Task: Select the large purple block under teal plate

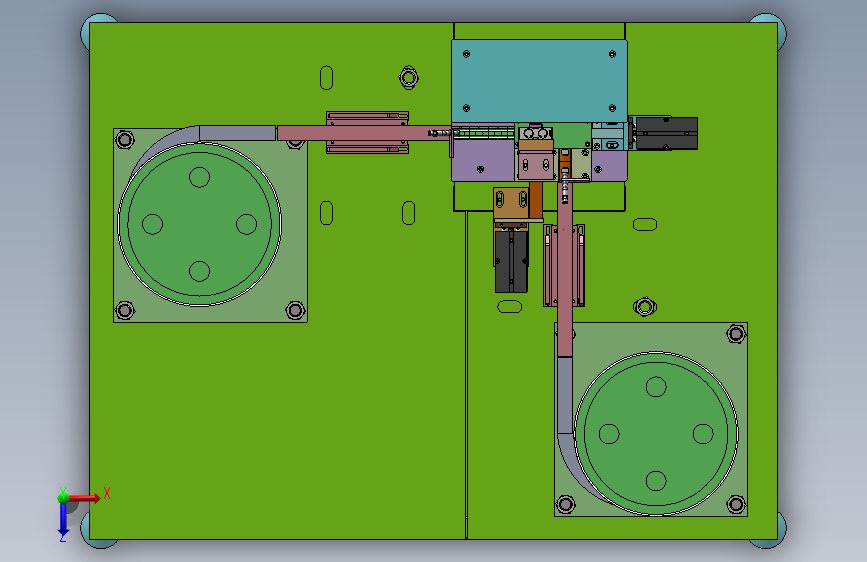Action: [483, 161]
